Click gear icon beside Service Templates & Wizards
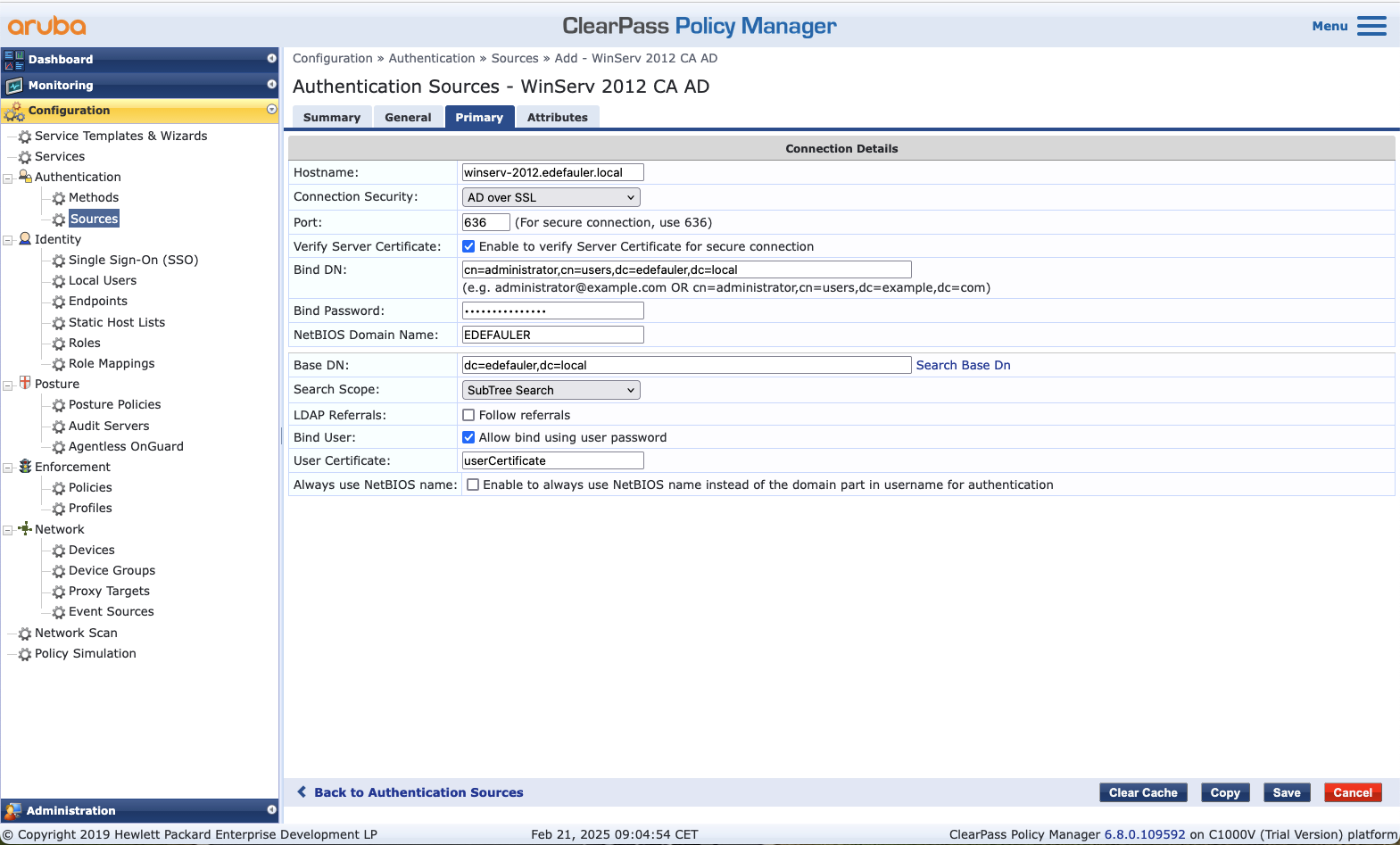The width and height of the screenshot is (1400, 845). tap(25, 137)
